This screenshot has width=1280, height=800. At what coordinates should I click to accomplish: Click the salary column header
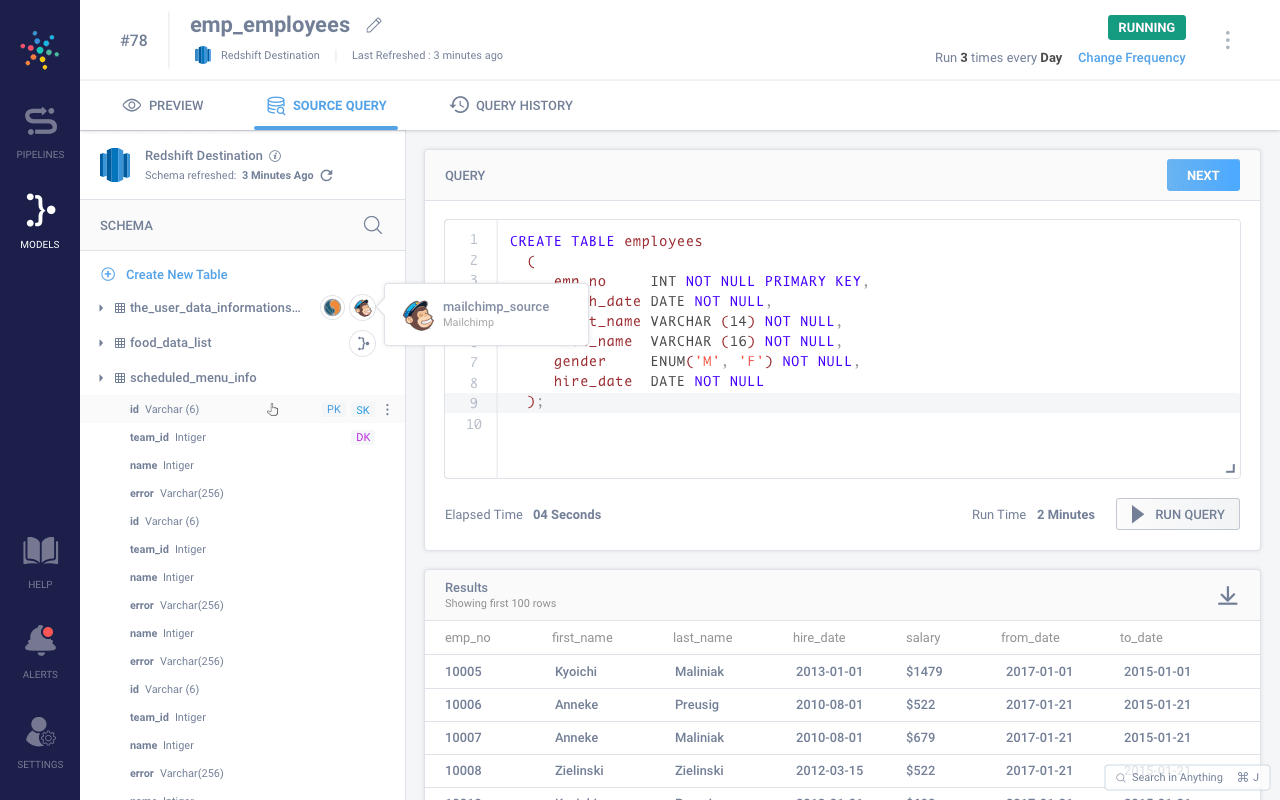923,637
